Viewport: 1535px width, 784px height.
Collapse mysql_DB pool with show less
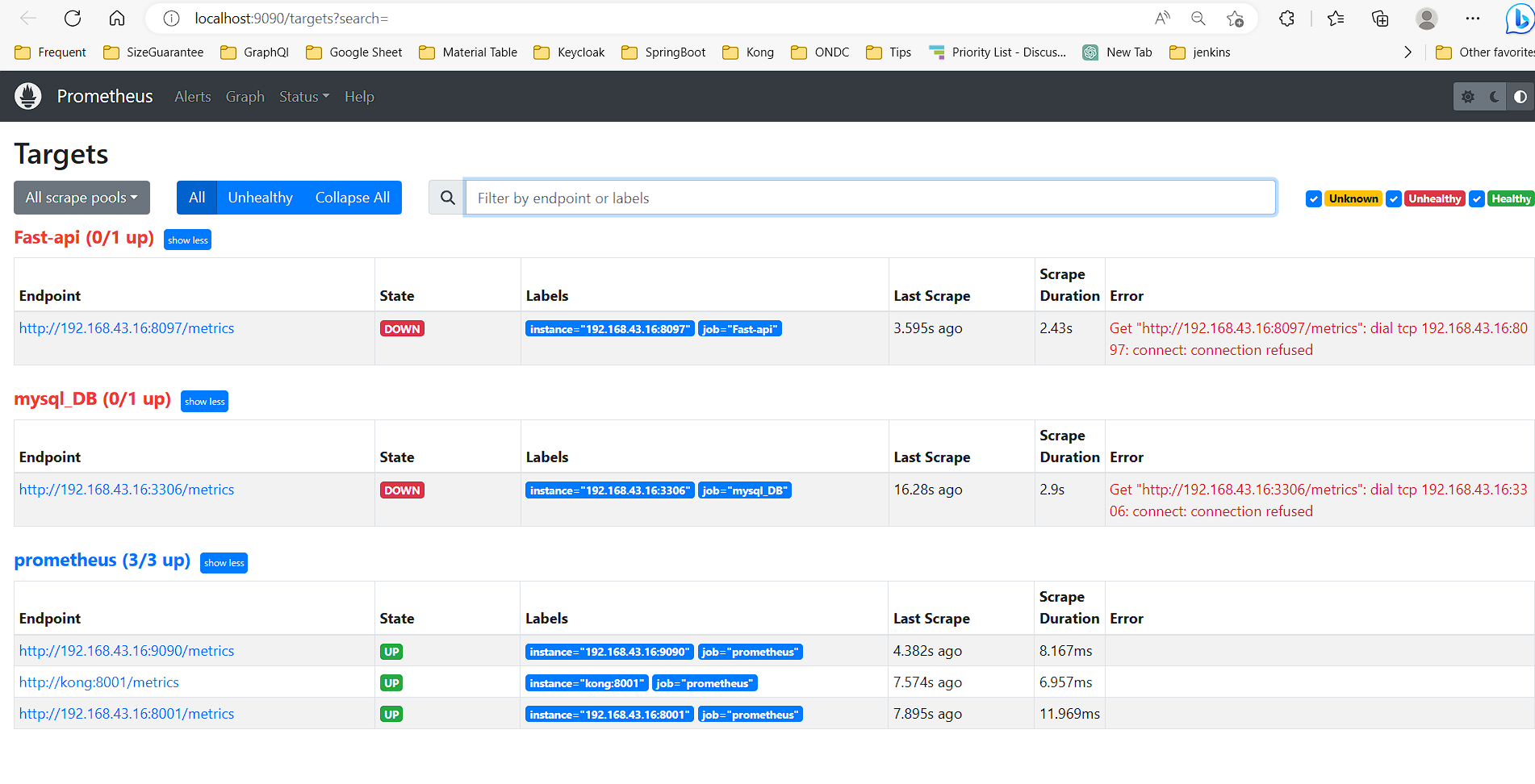pos(205,401)
